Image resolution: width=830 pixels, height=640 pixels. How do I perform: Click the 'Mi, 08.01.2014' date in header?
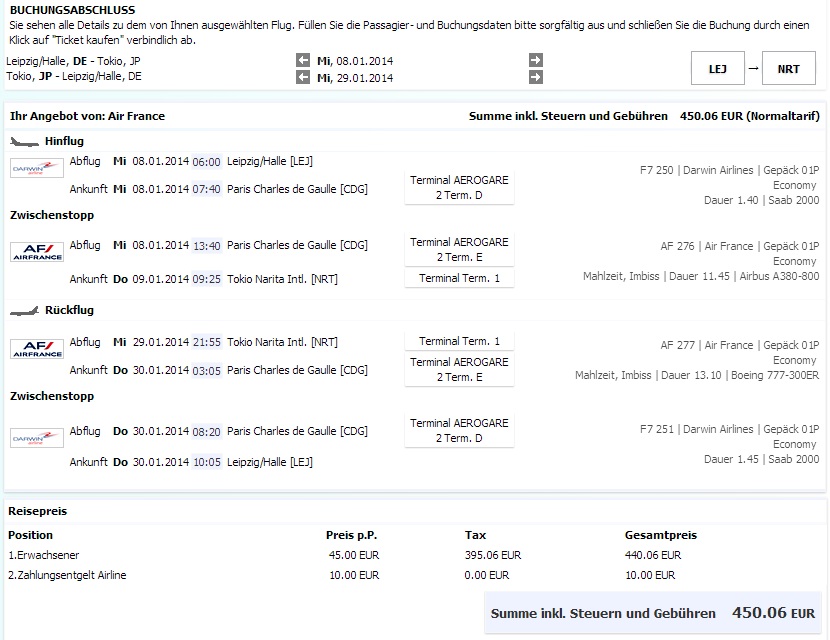355,61
